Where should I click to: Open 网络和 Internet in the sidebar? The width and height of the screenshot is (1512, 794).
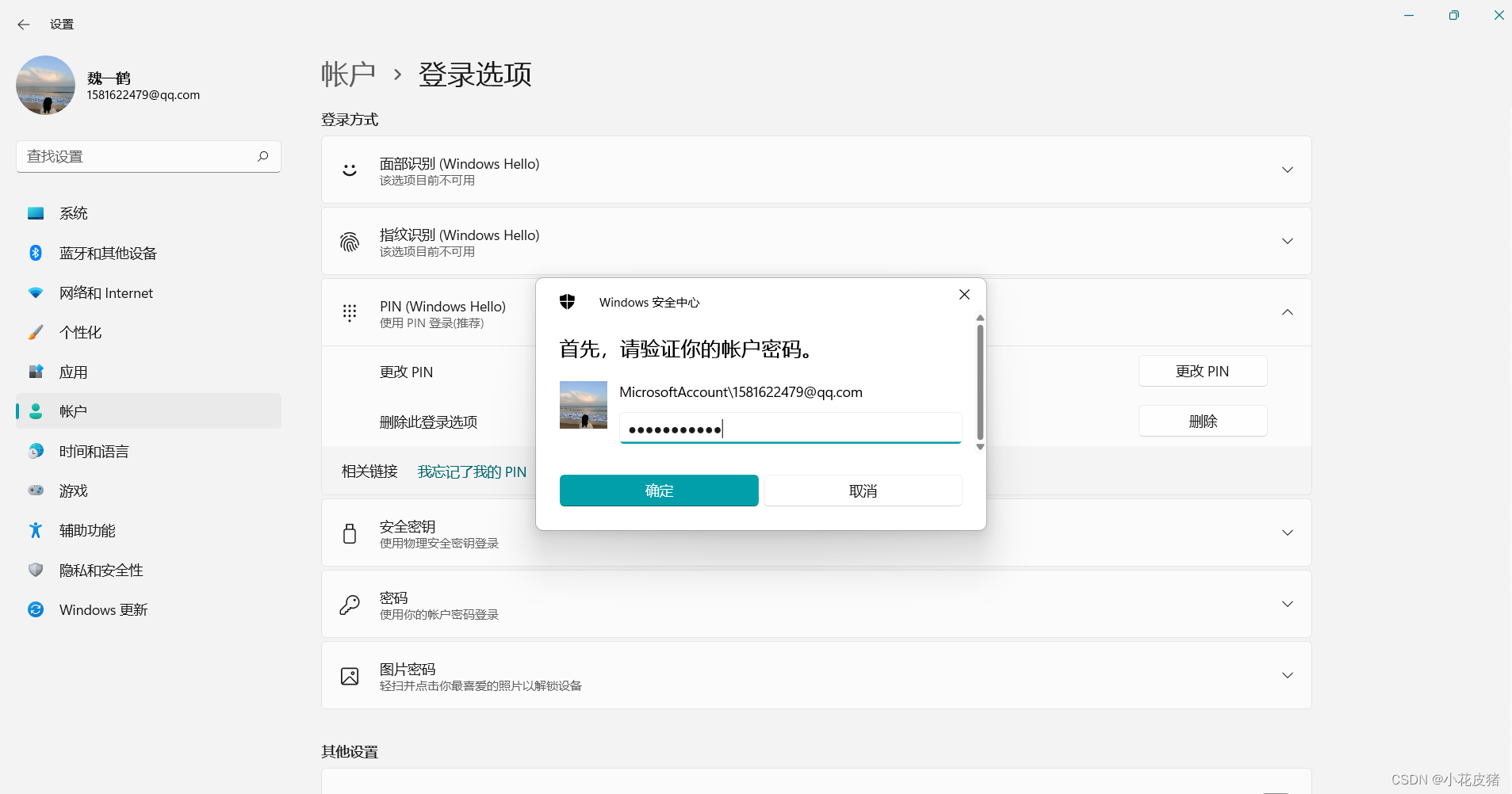point(149,292)
